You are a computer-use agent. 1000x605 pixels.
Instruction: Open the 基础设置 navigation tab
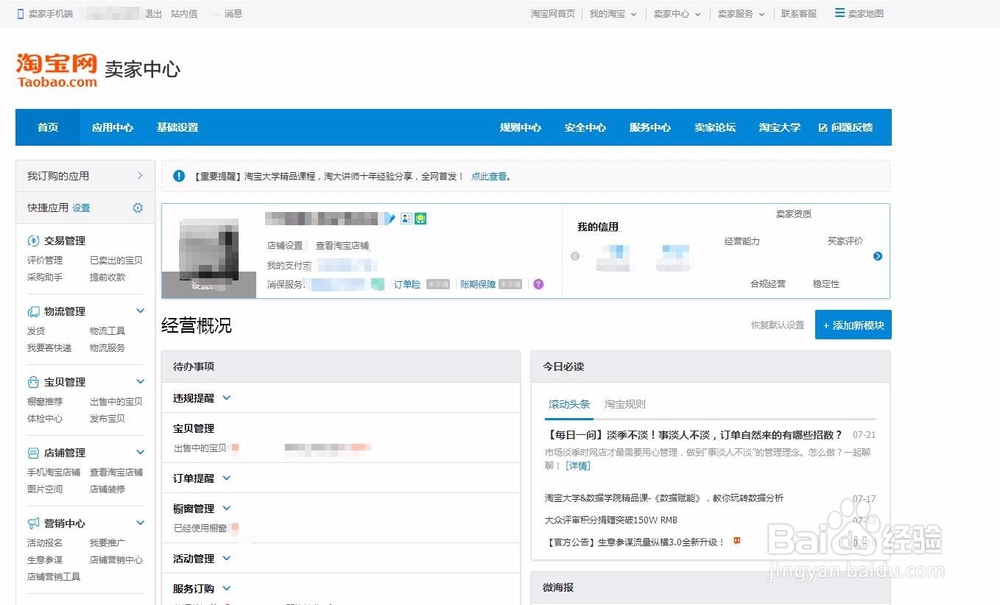177,128
